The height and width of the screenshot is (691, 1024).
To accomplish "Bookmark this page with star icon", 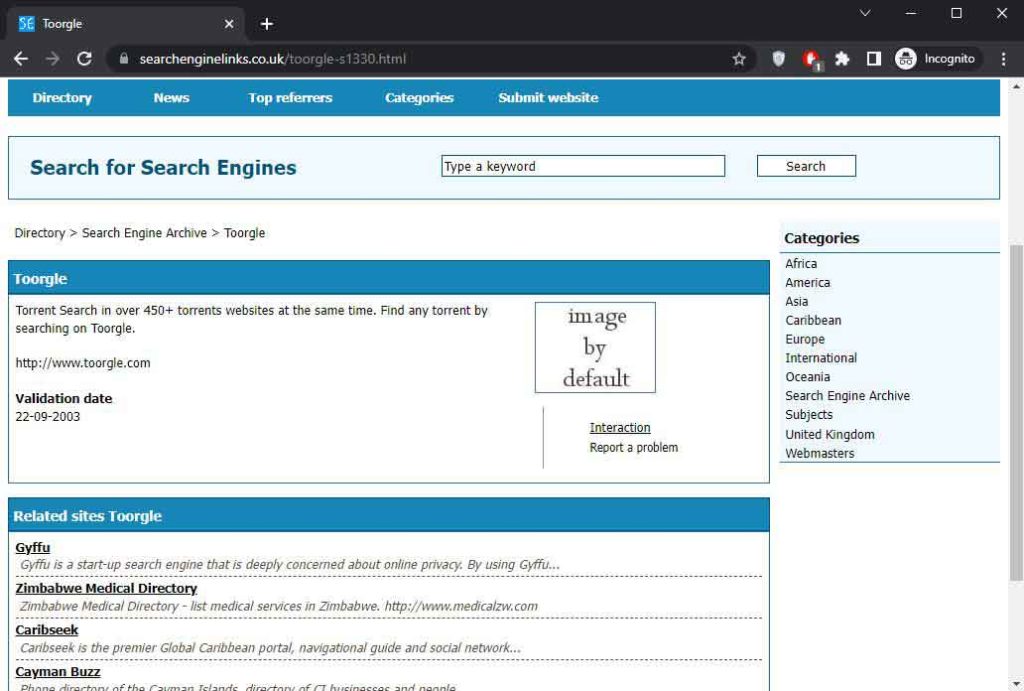I will [739, 59].
